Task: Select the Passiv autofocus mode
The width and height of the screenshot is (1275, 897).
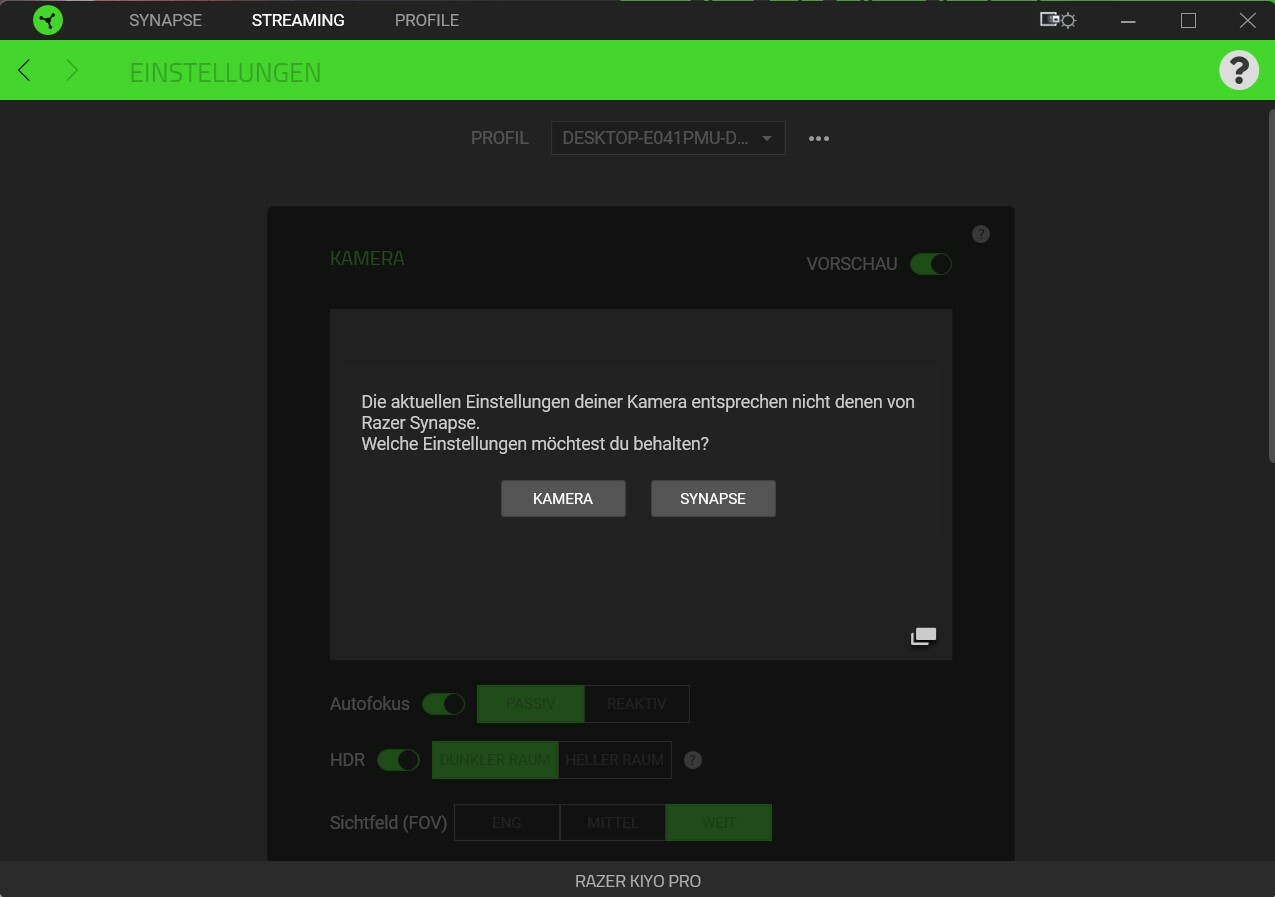Action: tap(531, 704)
